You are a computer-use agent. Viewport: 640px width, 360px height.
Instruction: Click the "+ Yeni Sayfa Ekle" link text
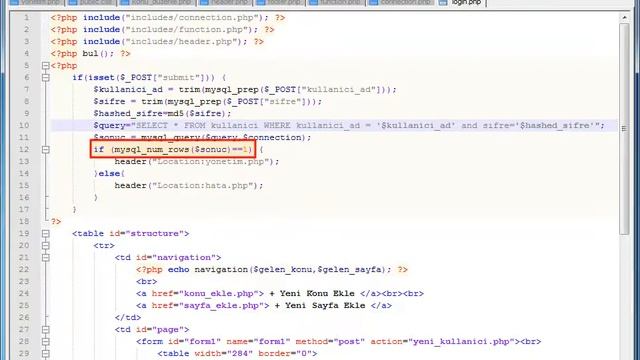pyautogui.click(x=320, y=305)
